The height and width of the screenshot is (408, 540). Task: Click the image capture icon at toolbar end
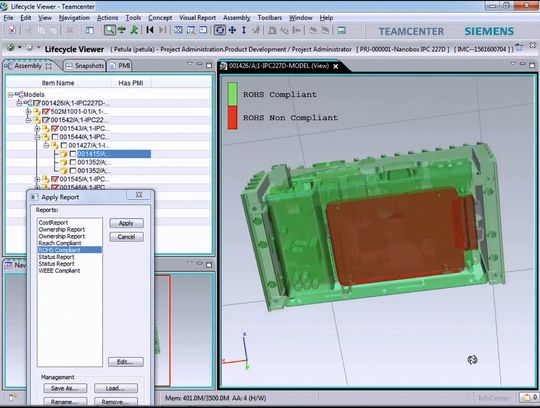point(342,30)
